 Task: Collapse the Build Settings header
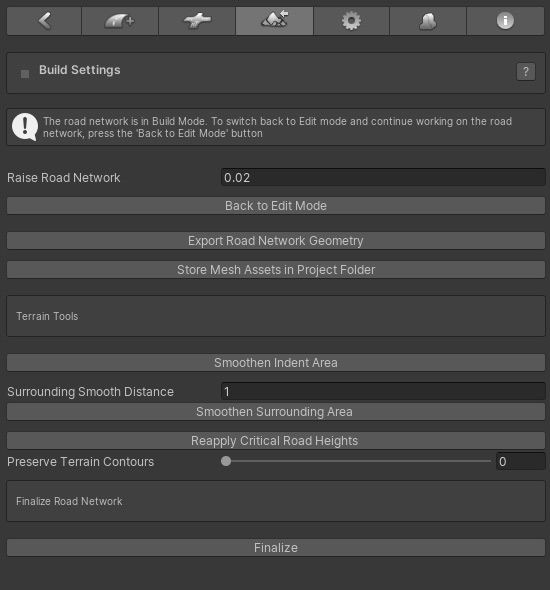[80, 70]
